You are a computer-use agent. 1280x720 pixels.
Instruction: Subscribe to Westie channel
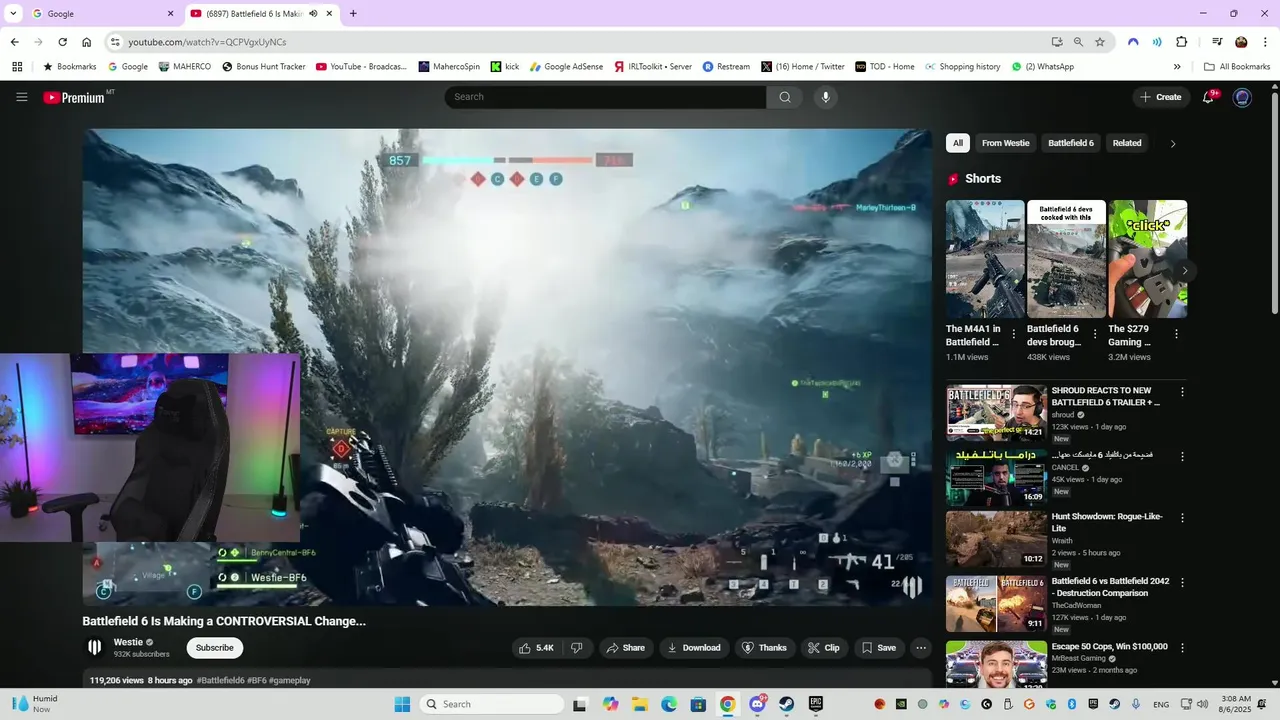(x=215, y=648)
